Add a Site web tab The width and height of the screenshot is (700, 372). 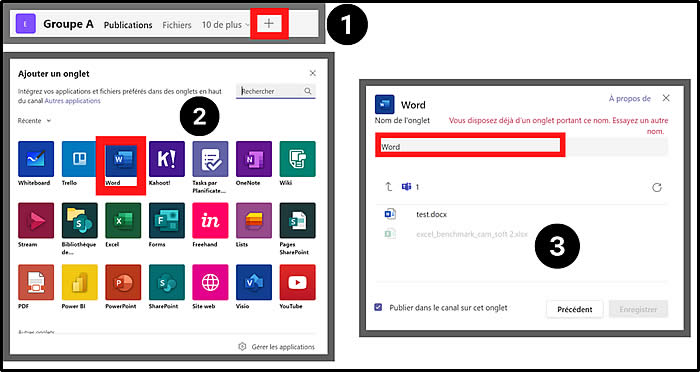click(x=210, y=282)
